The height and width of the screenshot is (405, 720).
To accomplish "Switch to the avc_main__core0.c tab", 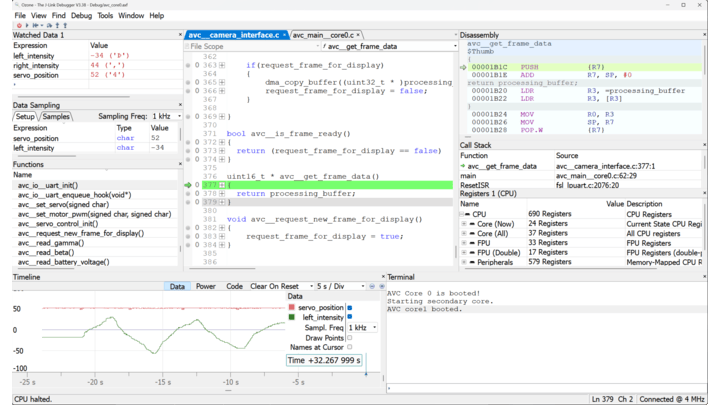I will [322, 35].
